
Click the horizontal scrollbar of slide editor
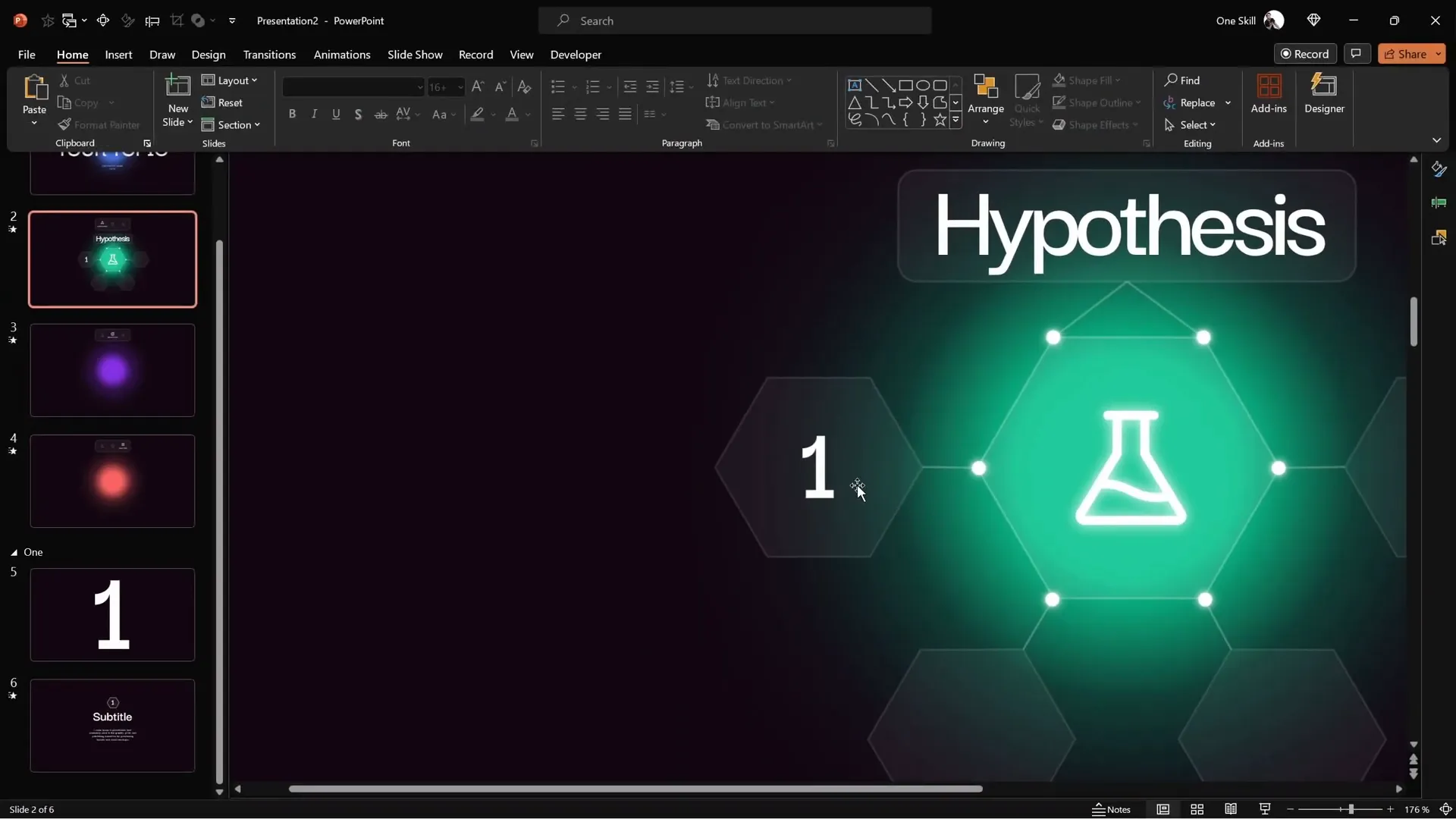click(635, 789)
